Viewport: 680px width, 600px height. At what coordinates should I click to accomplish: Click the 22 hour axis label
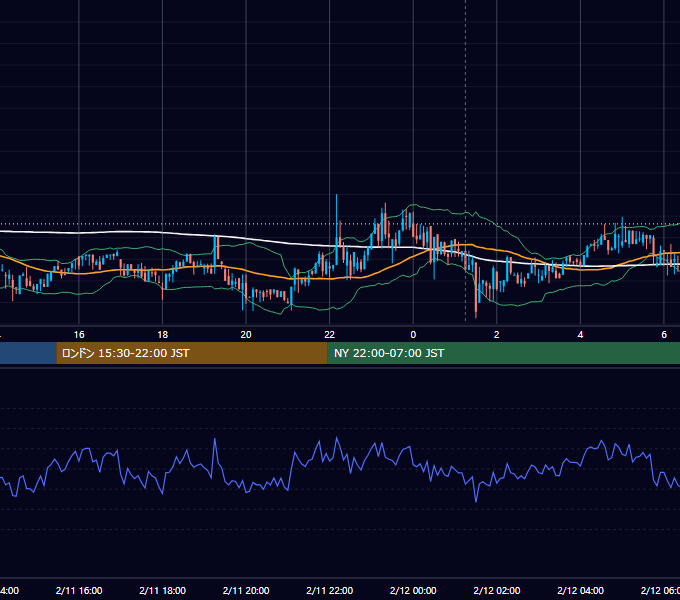tap(330, 335)
